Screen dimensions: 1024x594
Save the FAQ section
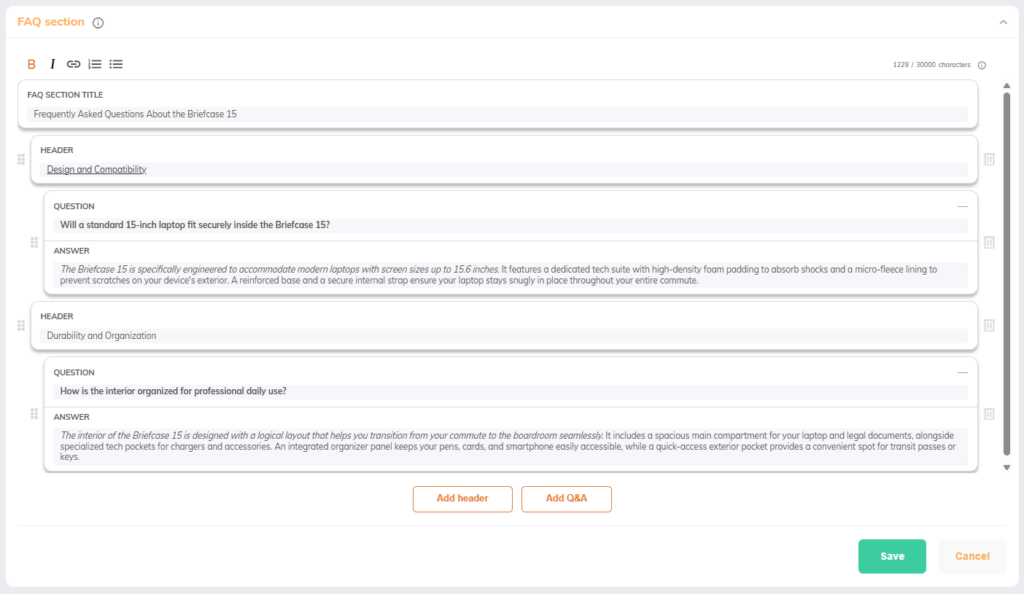892,556
